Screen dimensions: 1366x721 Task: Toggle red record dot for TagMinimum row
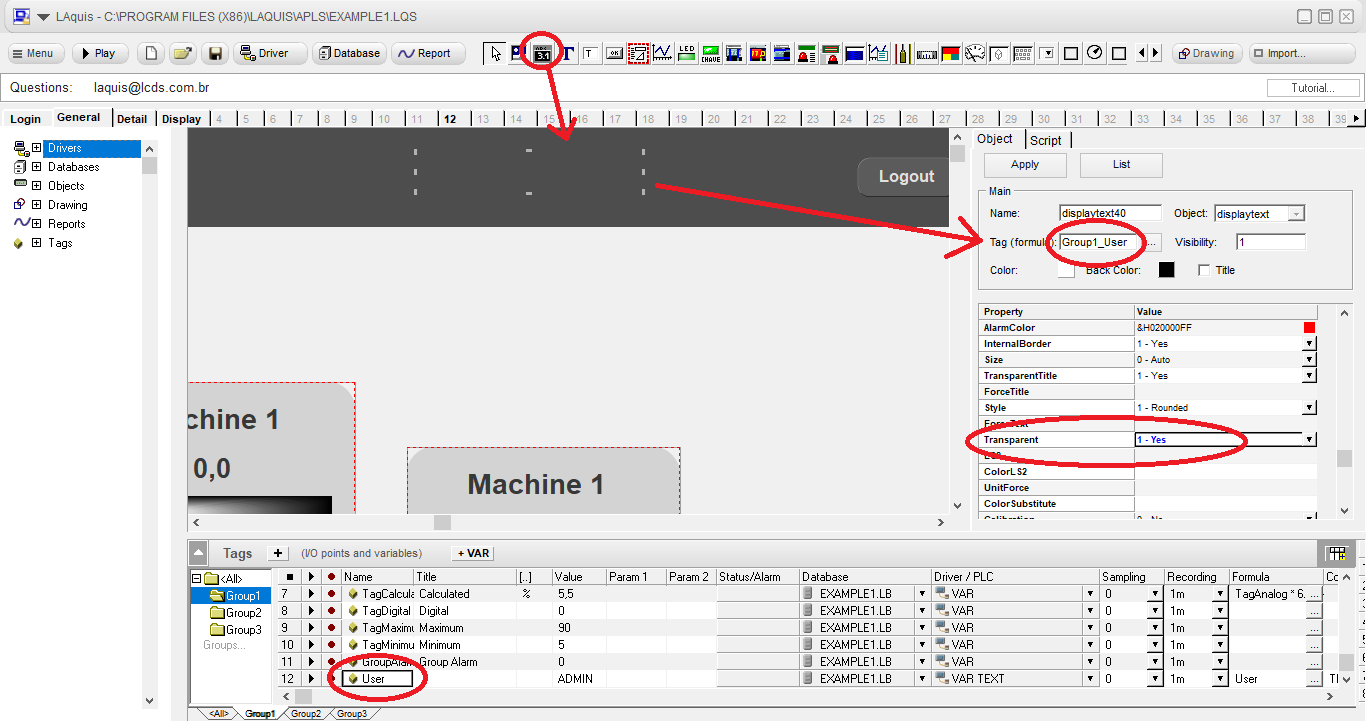point(331,645)
